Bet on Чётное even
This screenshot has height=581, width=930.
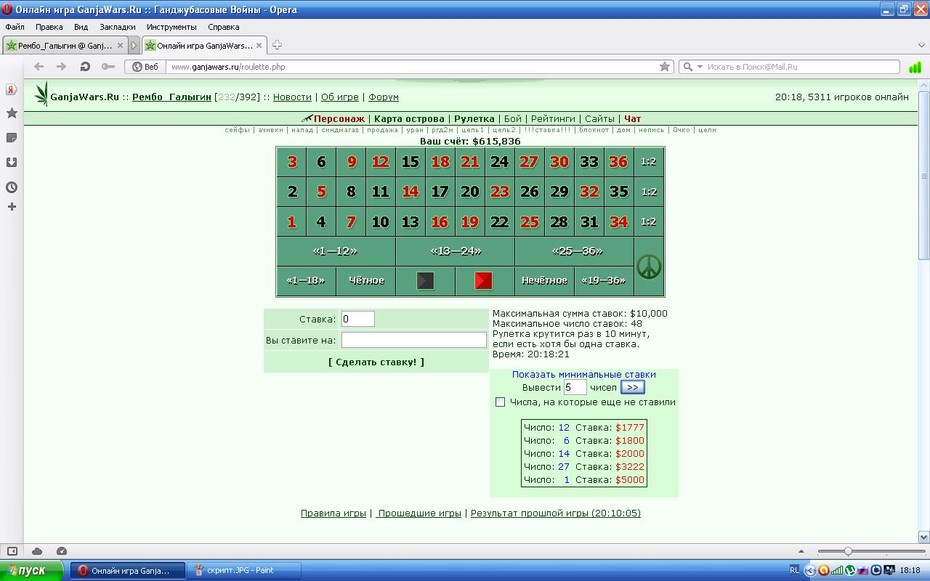point(366,280)
